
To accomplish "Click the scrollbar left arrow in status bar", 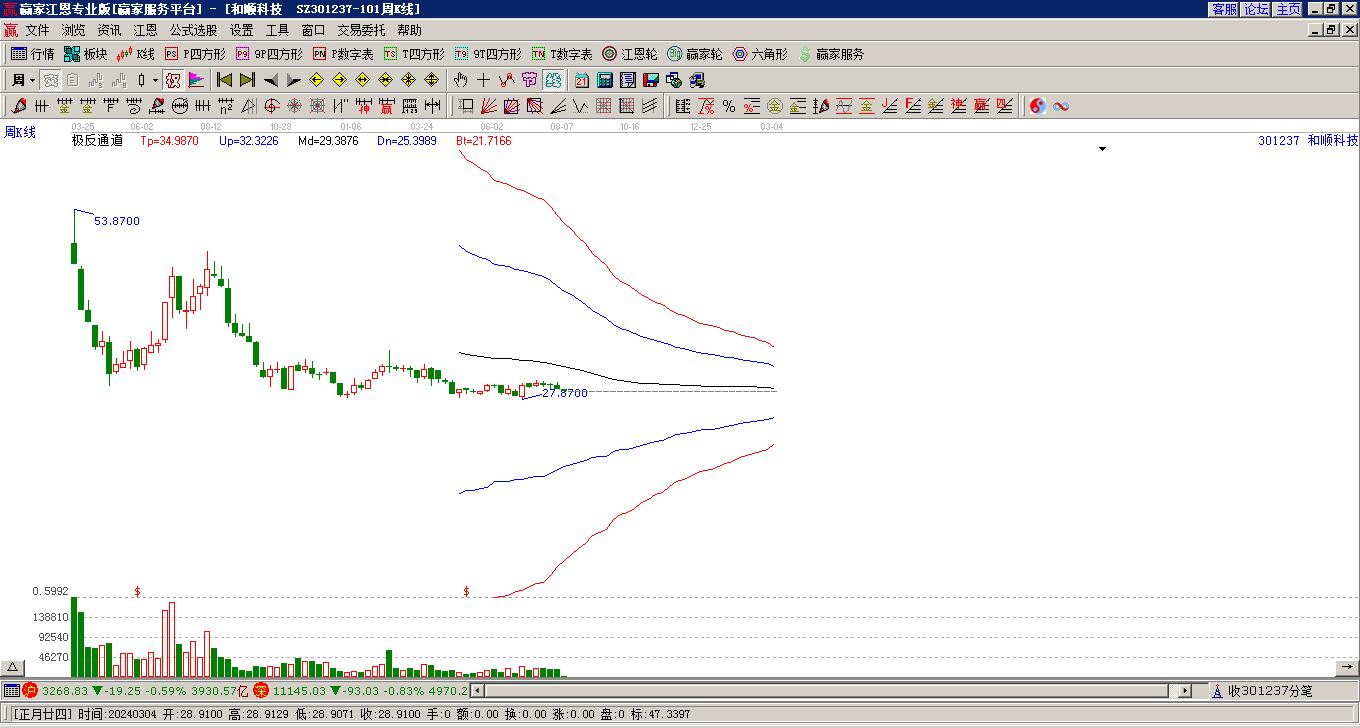I will point(478,691).
